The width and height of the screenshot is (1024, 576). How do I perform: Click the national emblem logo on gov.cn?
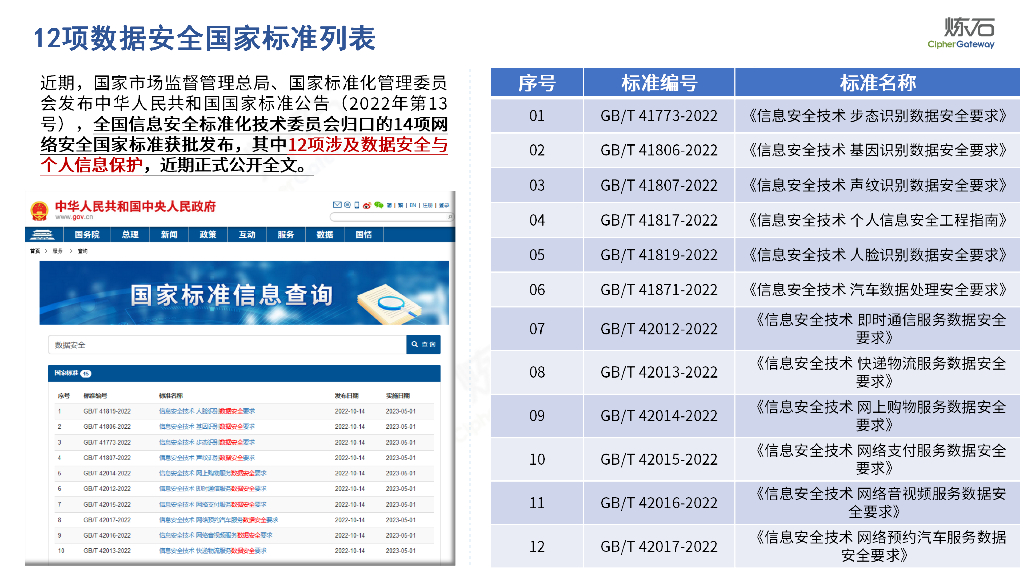[x=40, y=210]
